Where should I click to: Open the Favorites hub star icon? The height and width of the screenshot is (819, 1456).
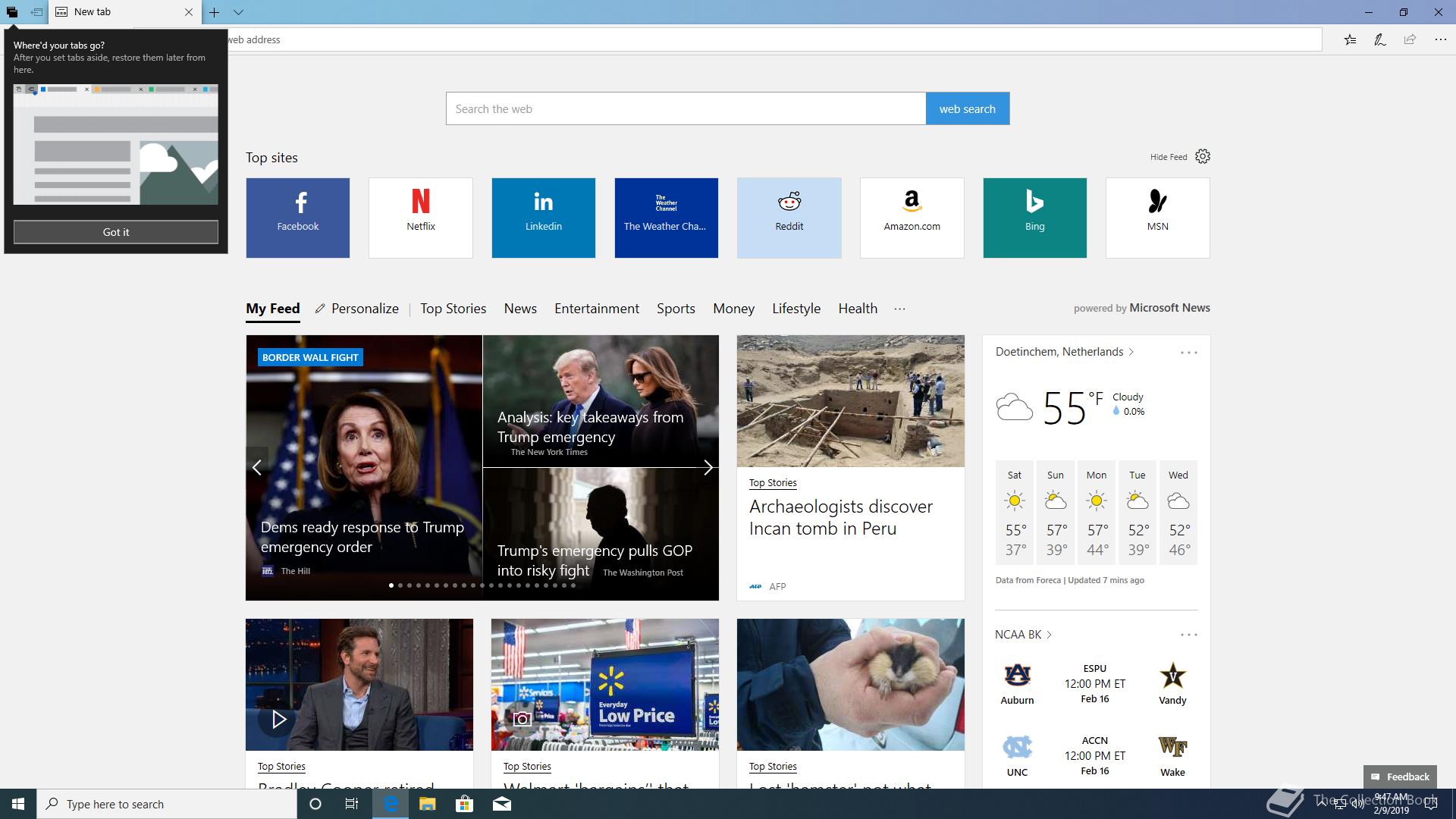click(1350, 39)
